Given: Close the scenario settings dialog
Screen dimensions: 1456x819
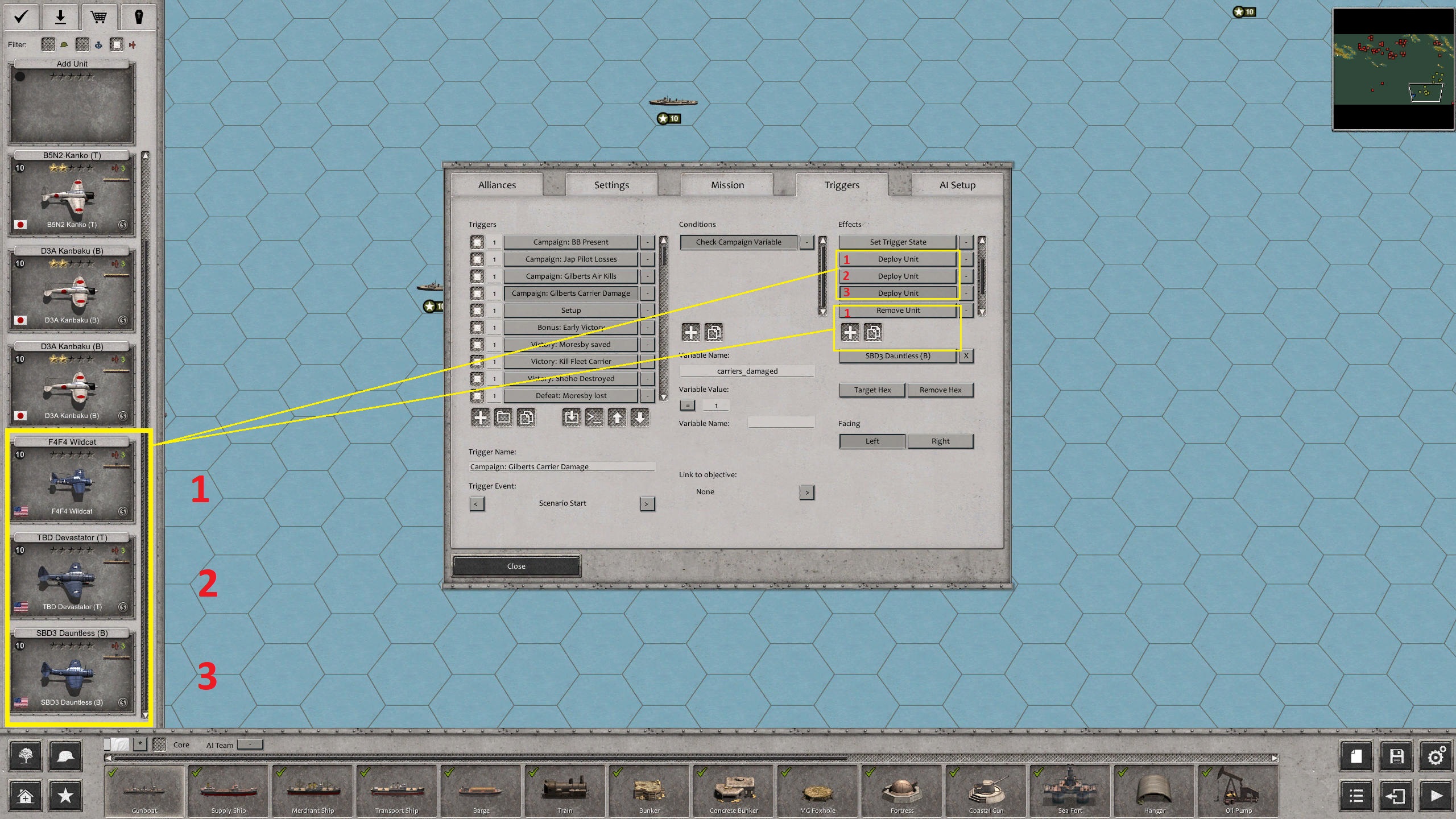Looking at the screenshot, I should coord(516,566).
